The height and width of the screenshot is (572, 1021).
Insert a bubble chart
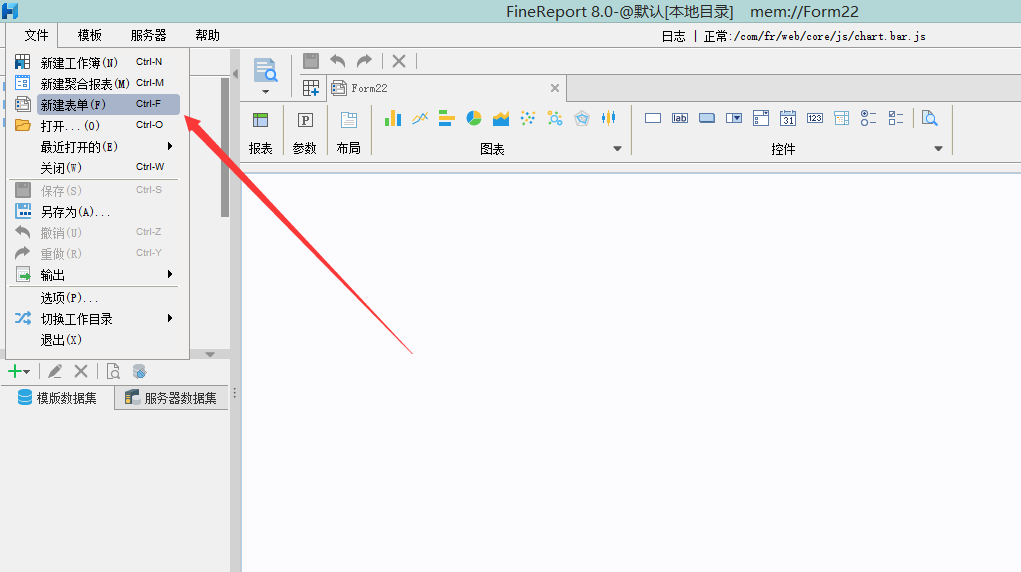tap(555, 118)
